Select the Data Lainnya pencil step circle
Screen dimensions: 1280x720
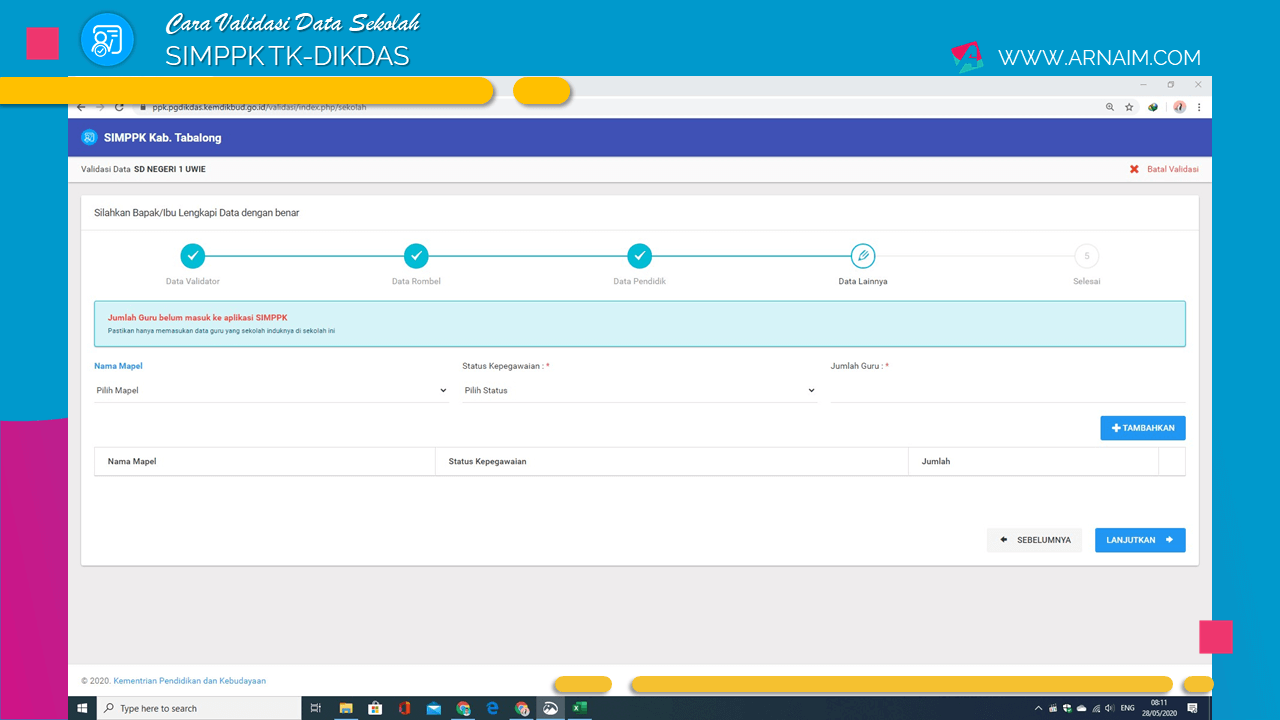pyautogui.click(x=863, y=256)
